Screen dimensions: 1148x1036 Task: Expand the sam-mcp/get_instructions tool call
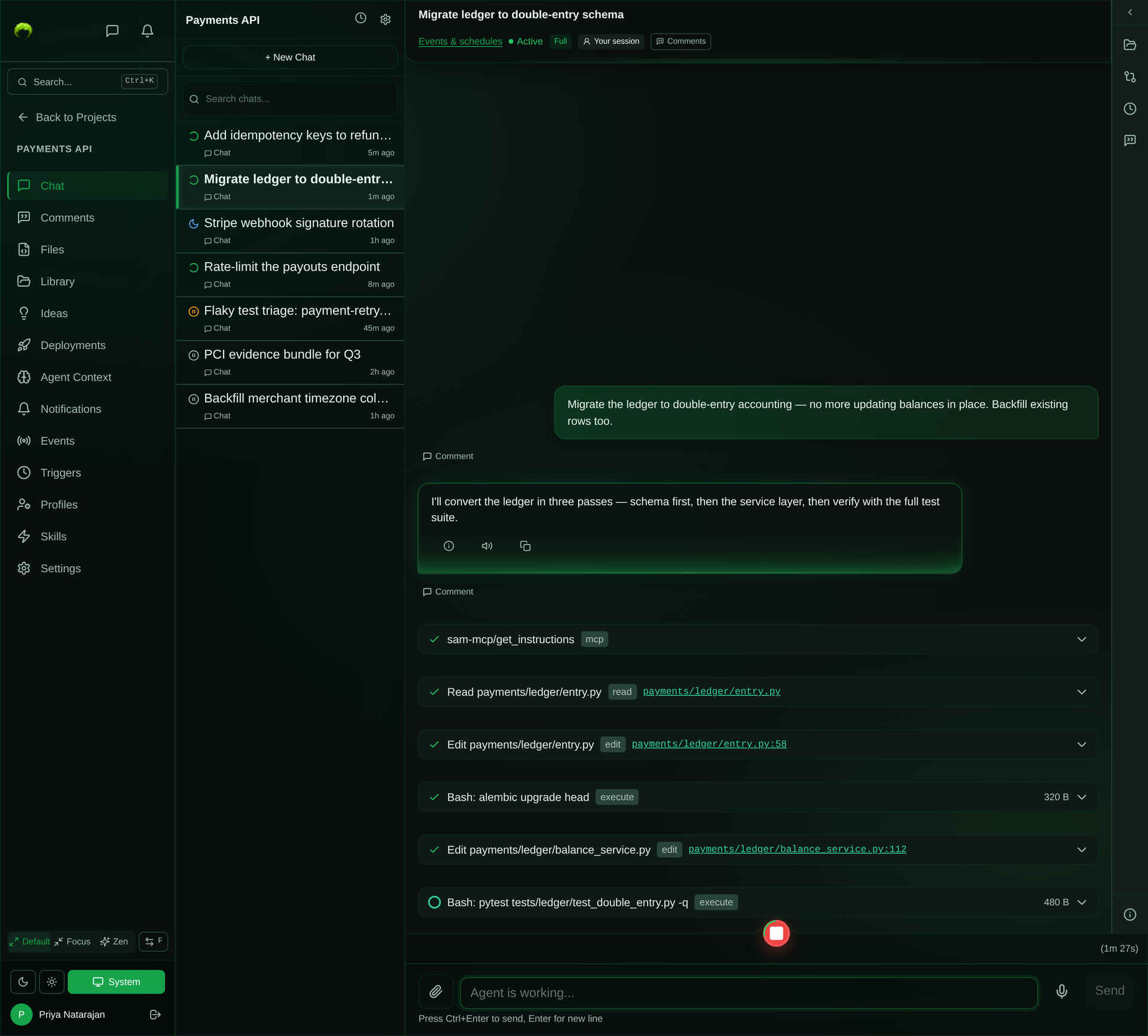758,639
